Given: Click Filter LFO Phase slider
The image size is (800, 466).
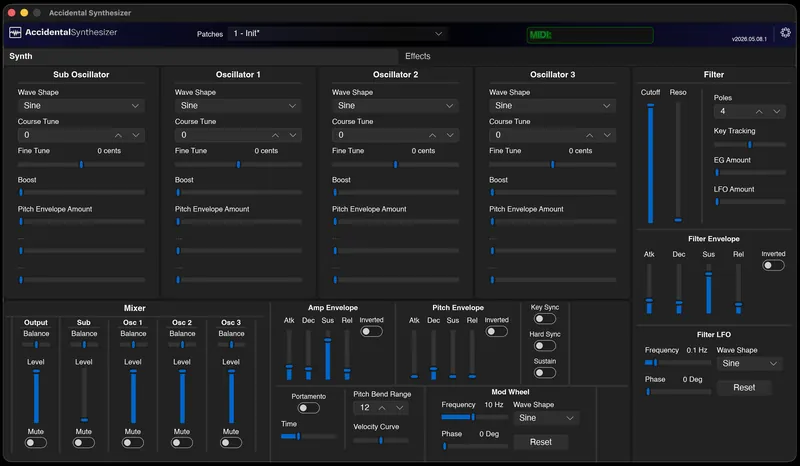Looking at the screenshot, I should 678,391.
